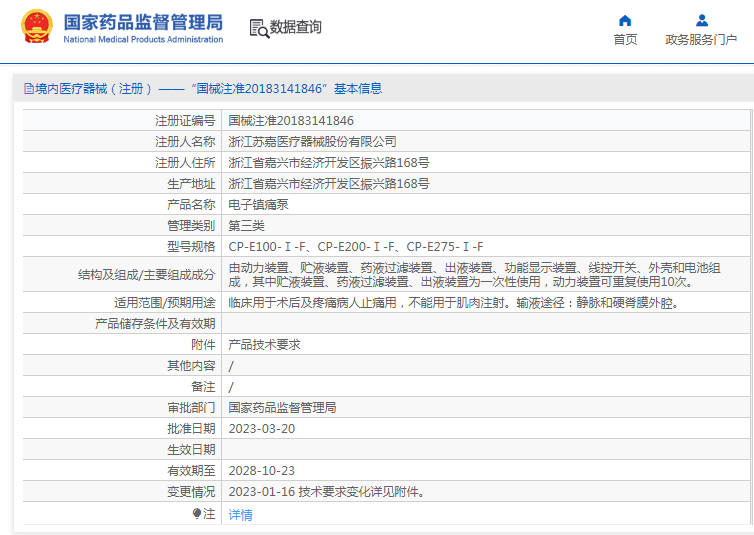Click the 型号规格 row label
This screenshot has height=535, width=754.
[191, 247]
